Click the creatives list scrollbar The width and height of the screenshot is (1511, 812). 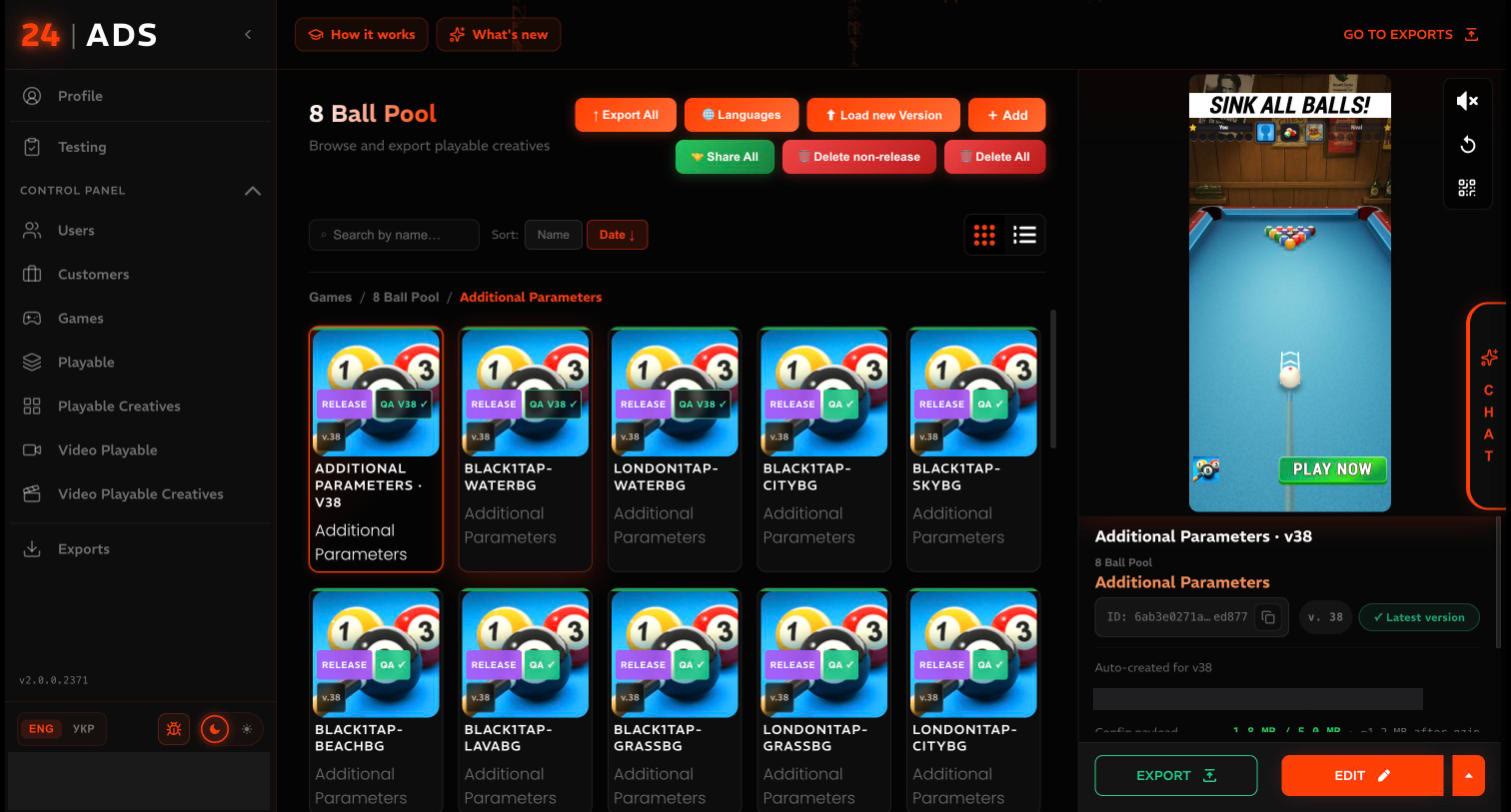point(1051,379)
